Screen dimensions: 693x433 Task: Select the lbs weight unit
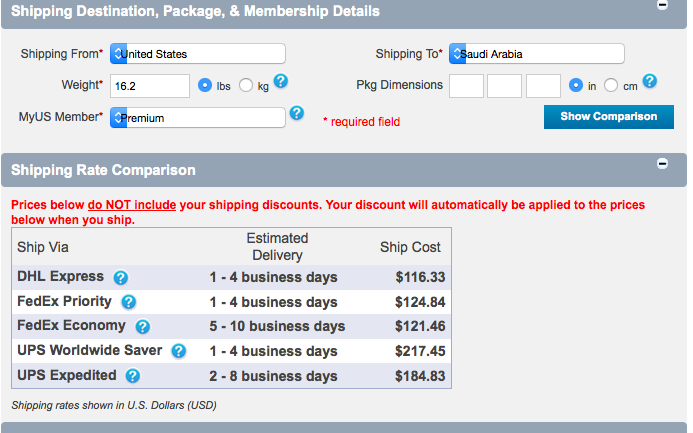pos(205,86)
